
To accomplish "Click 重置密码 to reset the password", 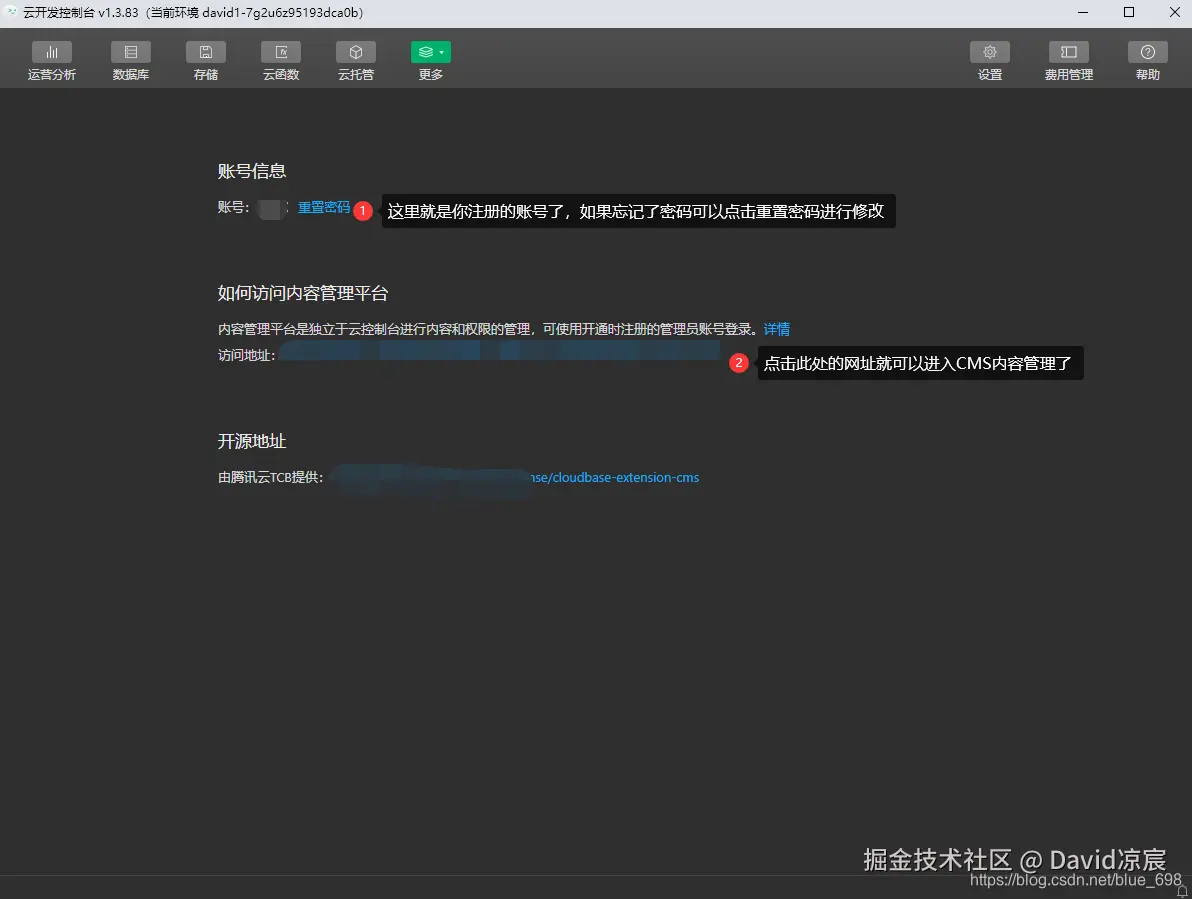I will tap(323, 207).
